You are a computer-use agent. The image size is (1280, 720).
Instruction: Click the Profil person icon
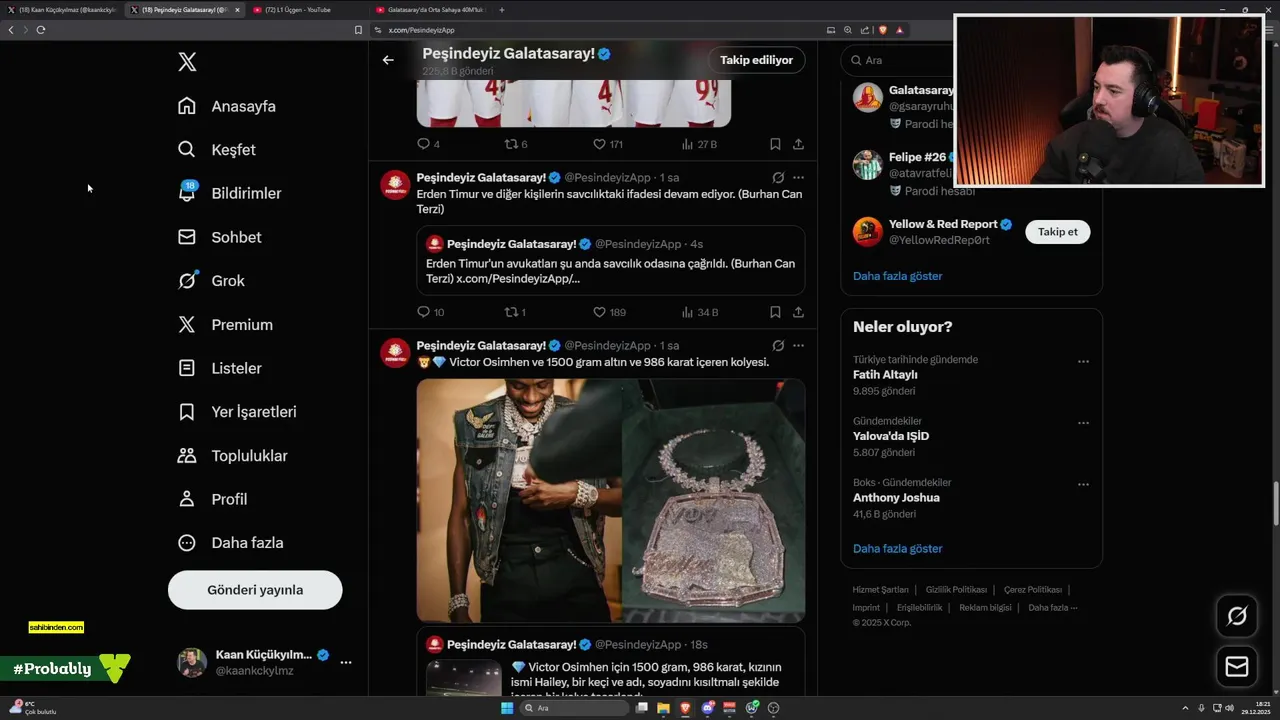187,499
